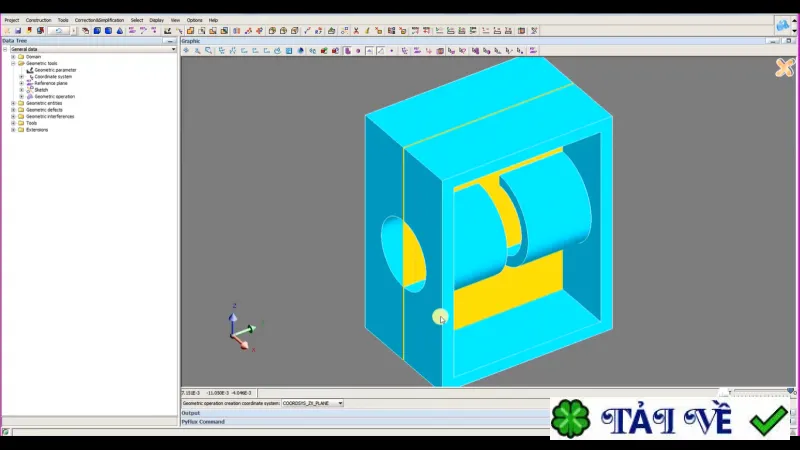Click the Save floppy disk icon
This screenshot has height=450, width=800.
pyautogui.click(x=18, y=31)
